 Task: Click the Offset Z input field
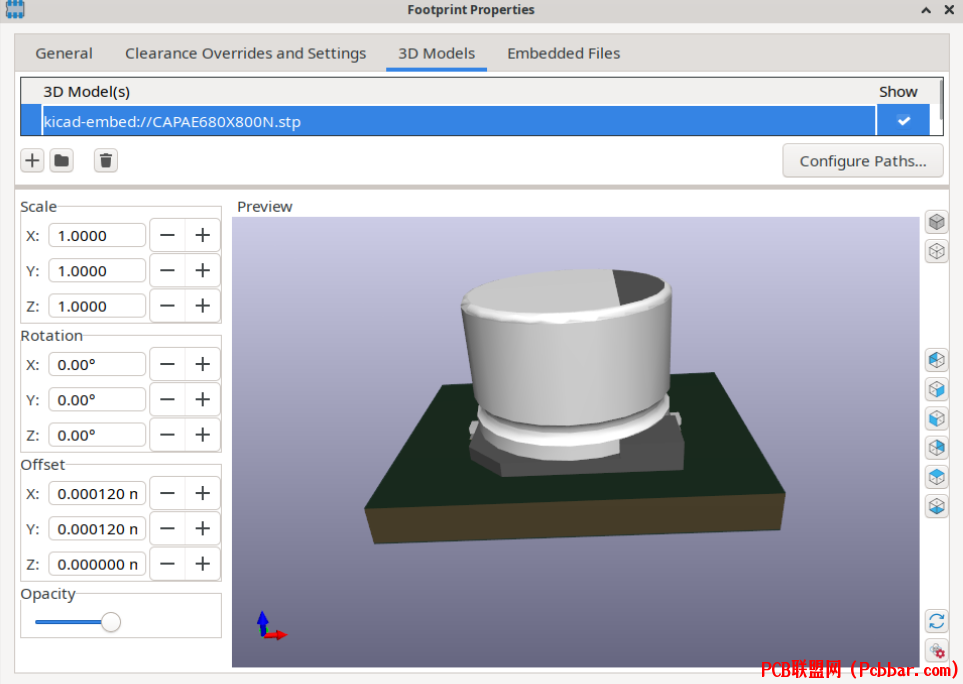(97, 564)
